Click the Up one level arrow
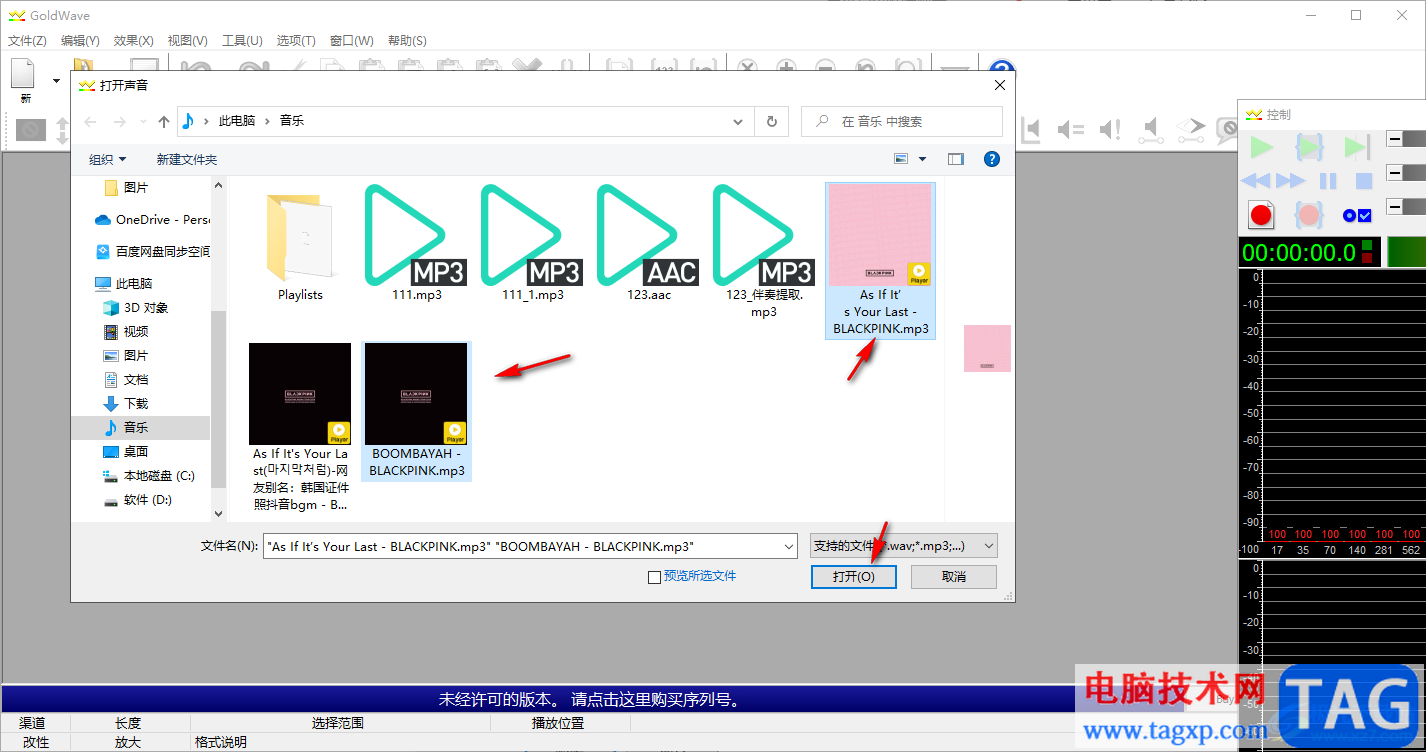 coord(164,121)
